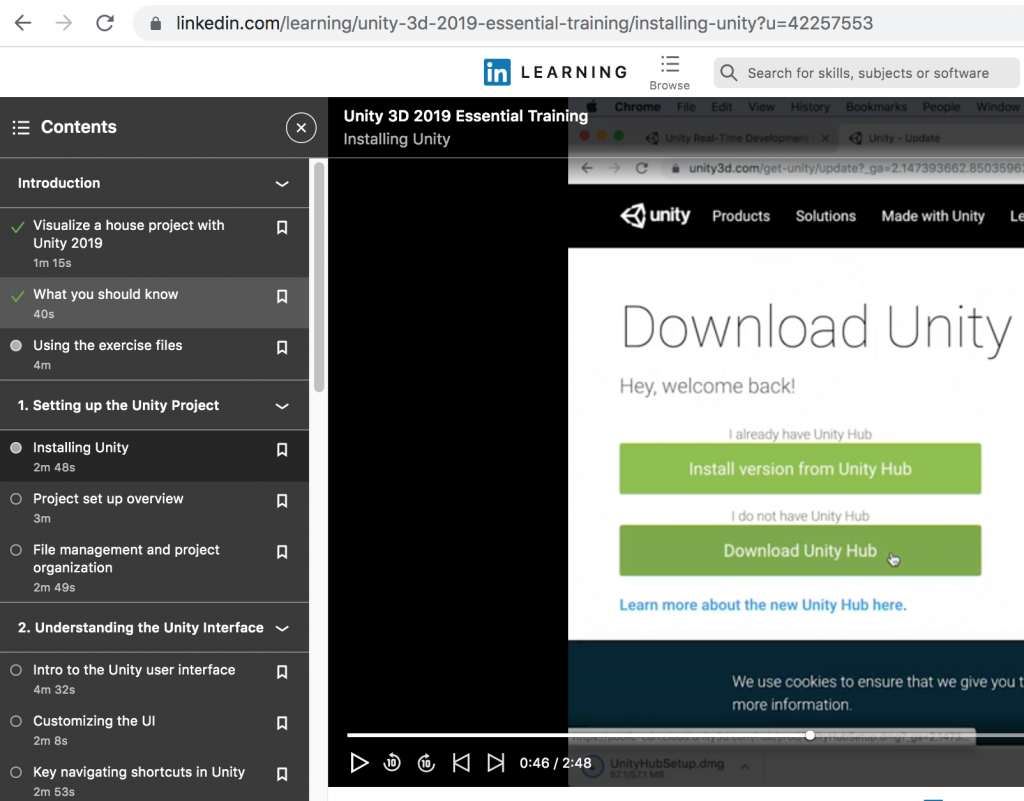Toggle bookmark for Customizing the UI
This screenshot has height=801, width=1024.
click(x=282, y=723)
